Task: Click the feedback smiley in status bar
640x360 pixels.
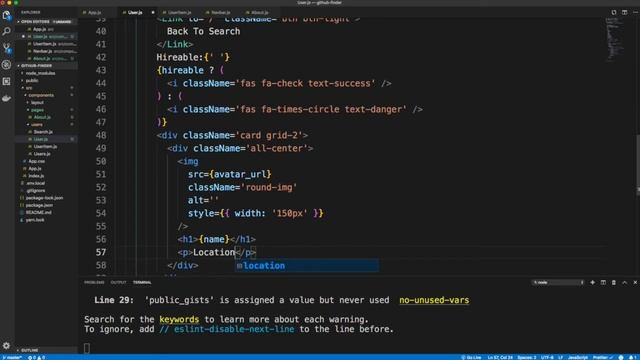Action: (621, 357)
